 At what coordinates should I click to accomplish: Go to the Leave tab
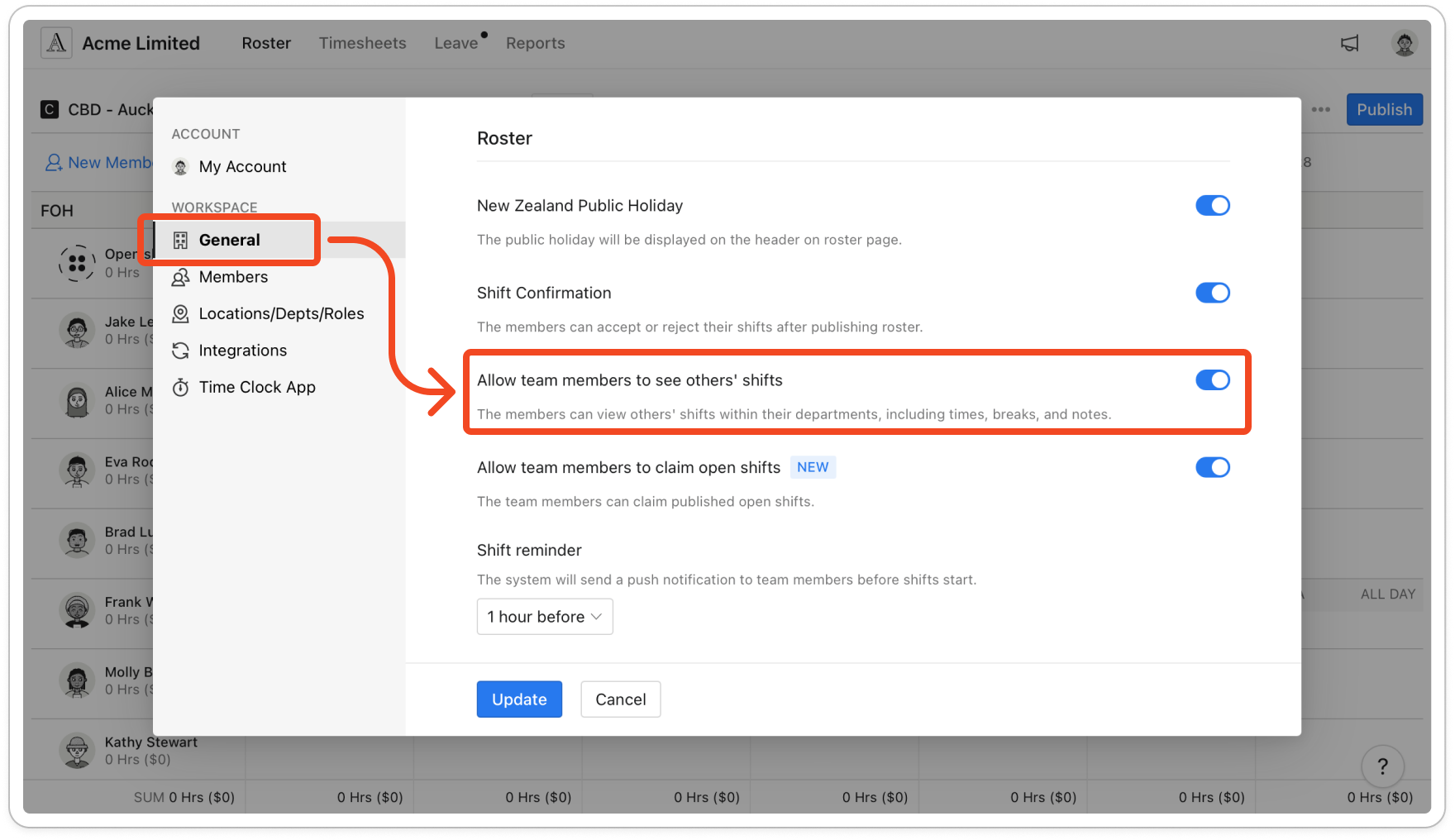pyautogui.click(x=456, y=43)
